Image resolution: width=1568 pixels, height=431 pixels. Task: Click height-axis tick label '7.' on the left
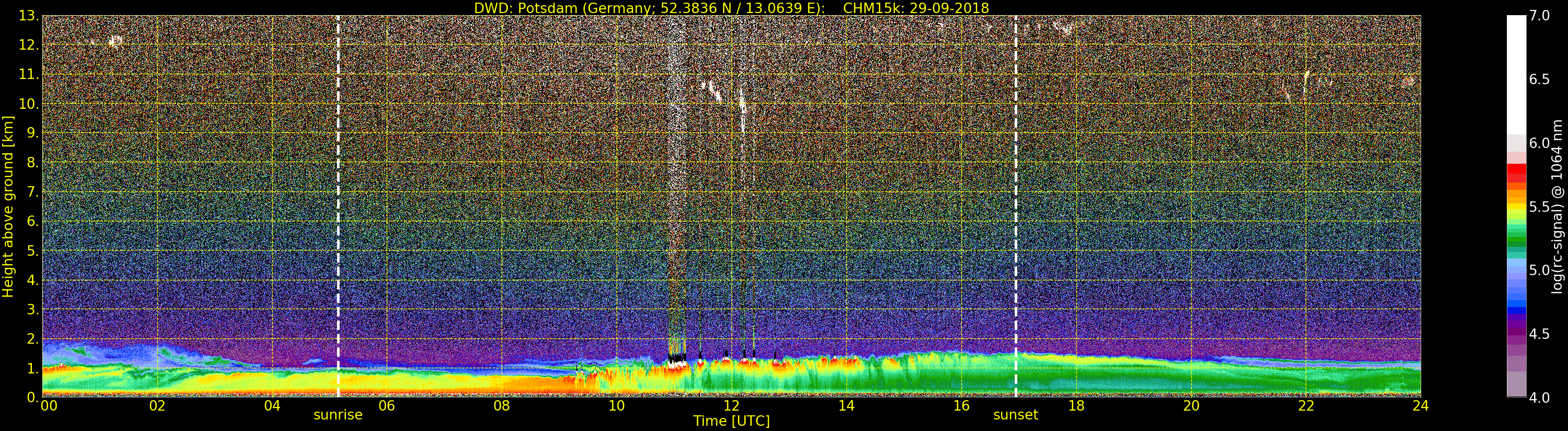coord(33,192)
